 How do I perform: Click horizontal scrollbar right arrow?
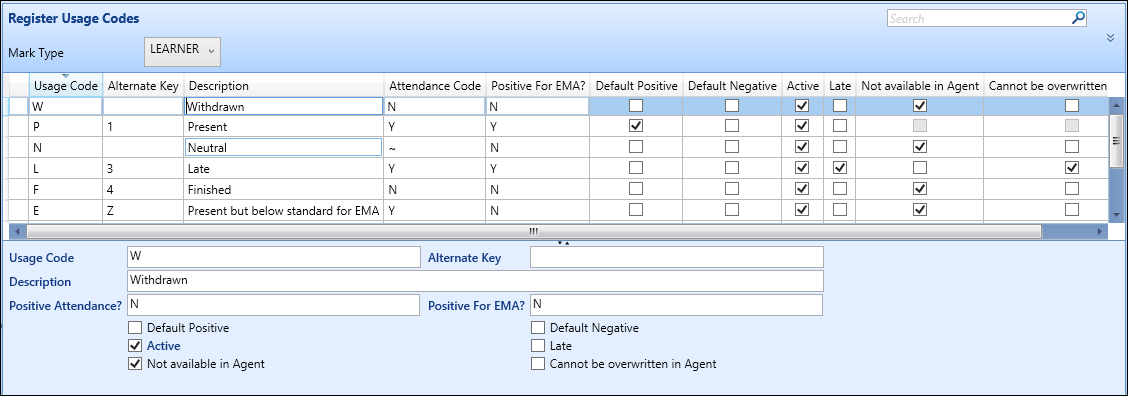click(x=1101, y=232)
